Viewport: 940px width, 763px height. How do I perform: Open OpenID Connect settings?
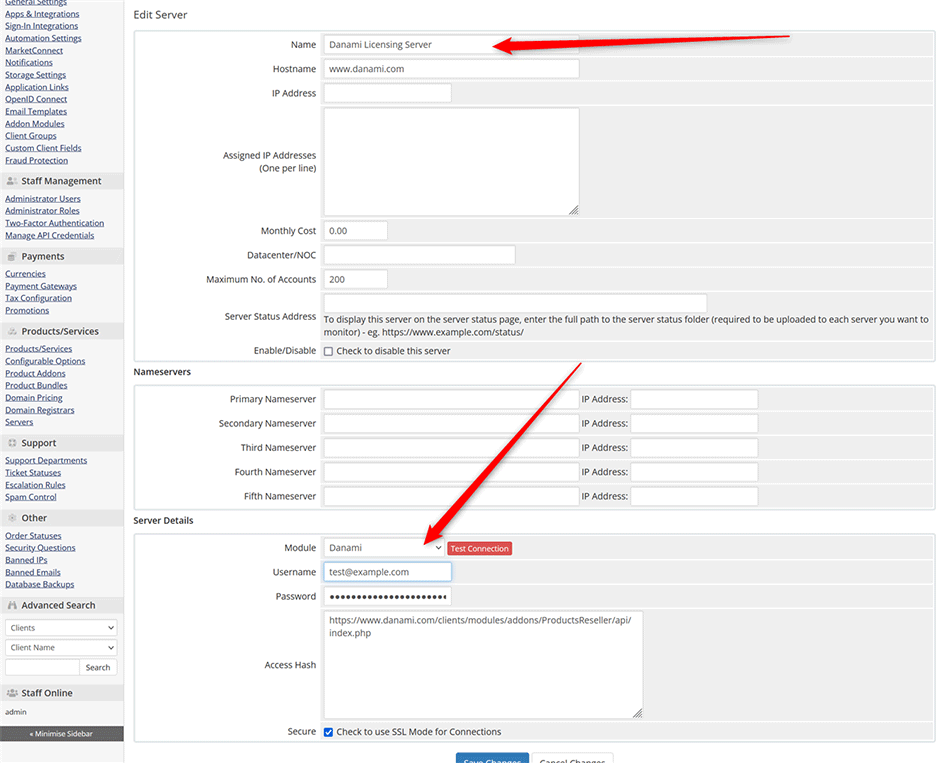coord(36,99)
